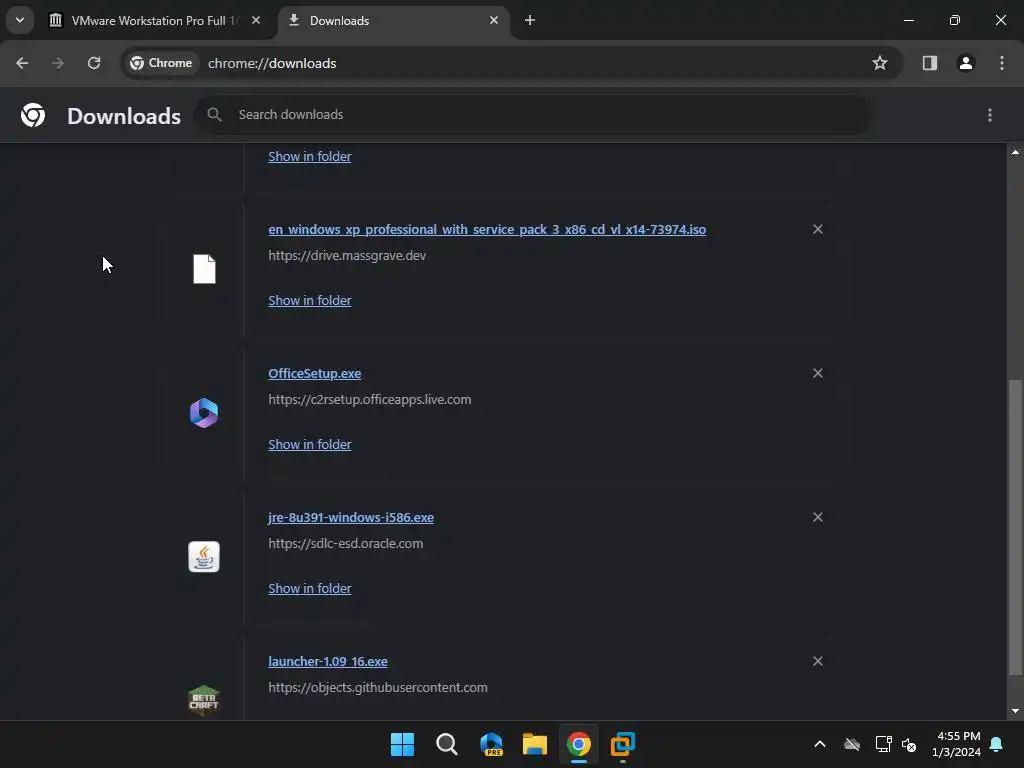The height and width of the screenshot is (768, 1024).
Task: Show the Windows XP ISO in folder
Action: click(310, 300)
